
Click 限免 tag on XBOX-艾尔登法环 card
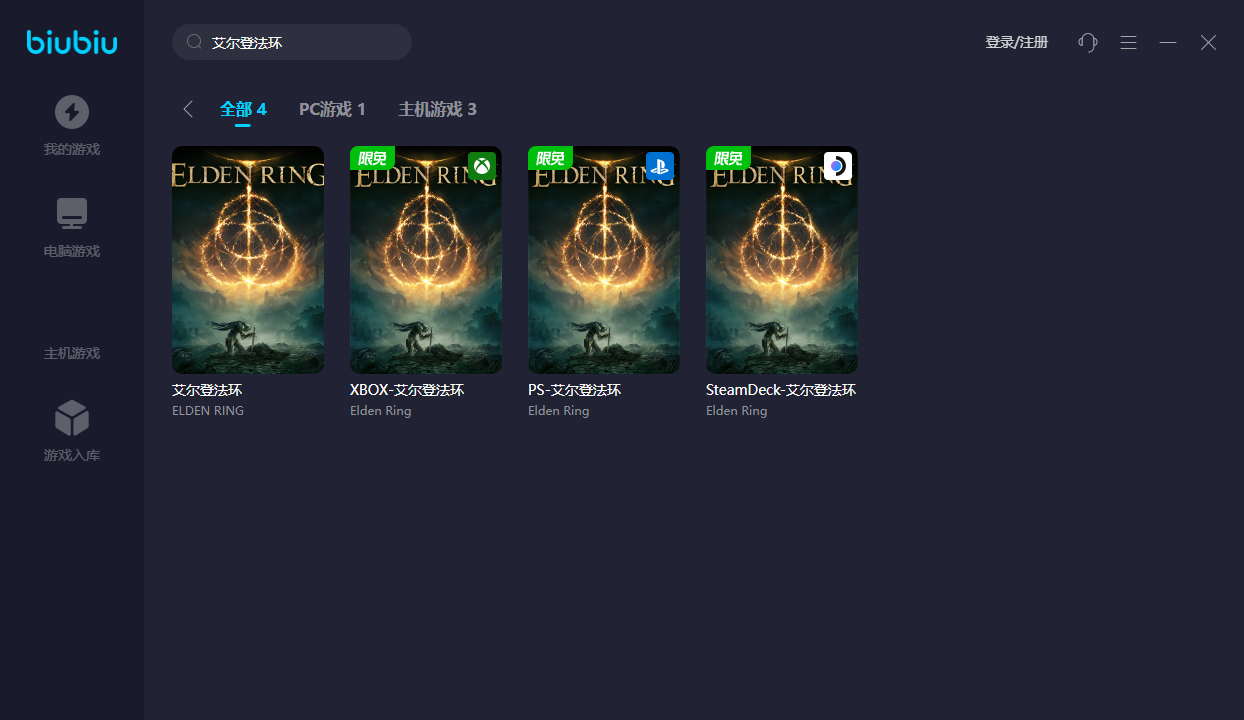point(372,158)
